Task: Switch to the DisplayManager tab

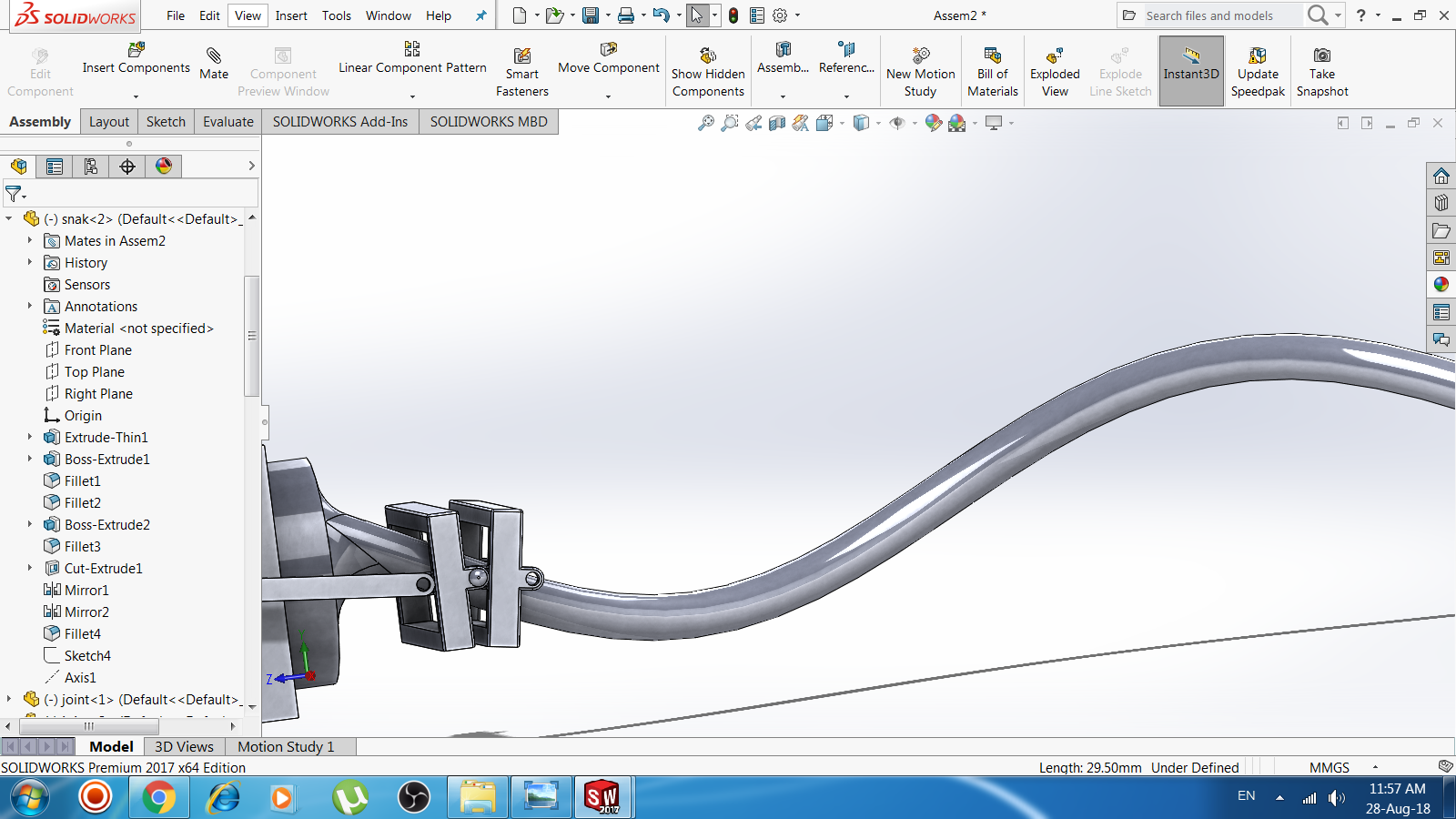Action: click(164, 166)
